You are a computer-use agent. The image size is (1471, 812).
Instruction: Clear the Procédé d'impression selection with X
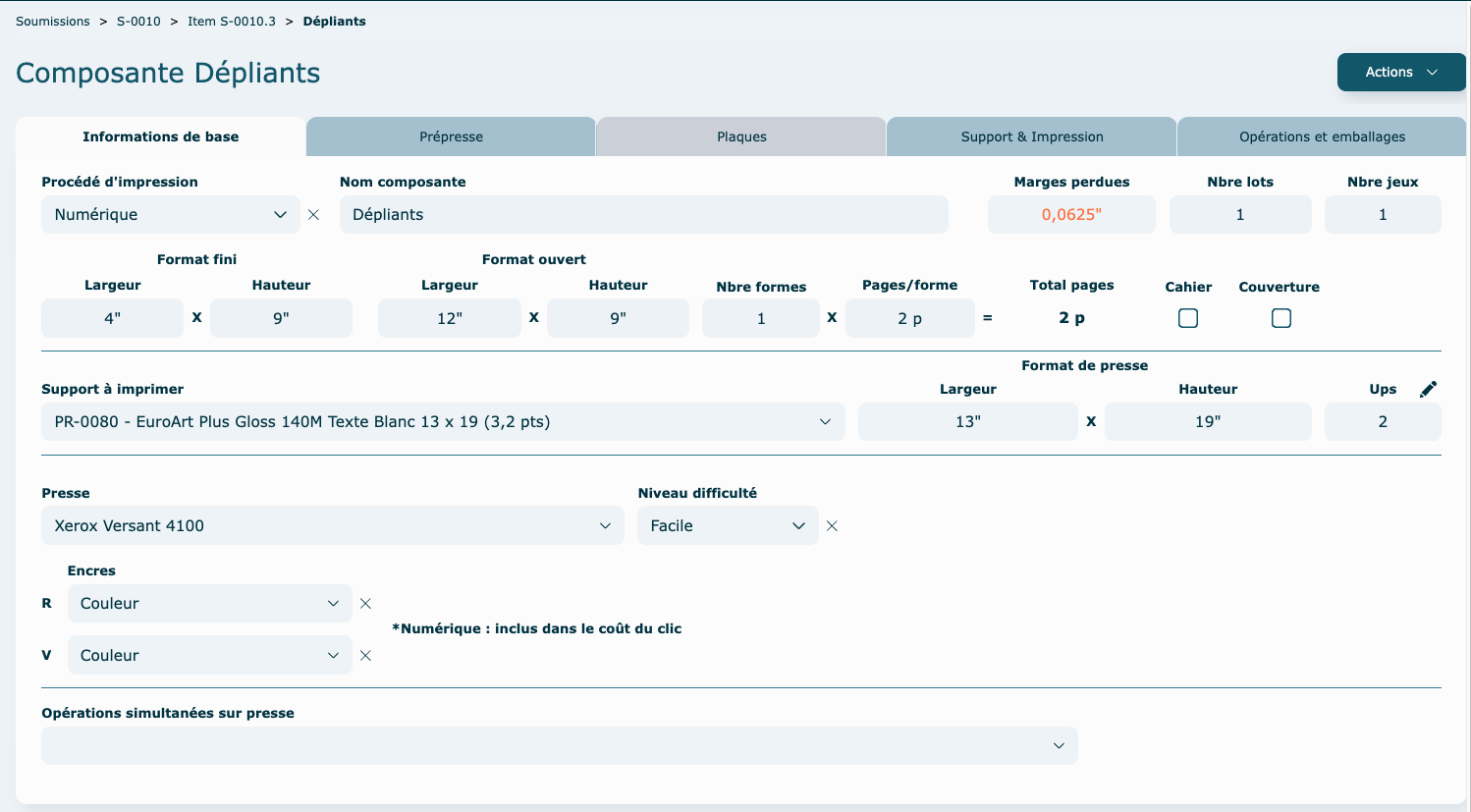pyautogui.click(x=313, y=215)
